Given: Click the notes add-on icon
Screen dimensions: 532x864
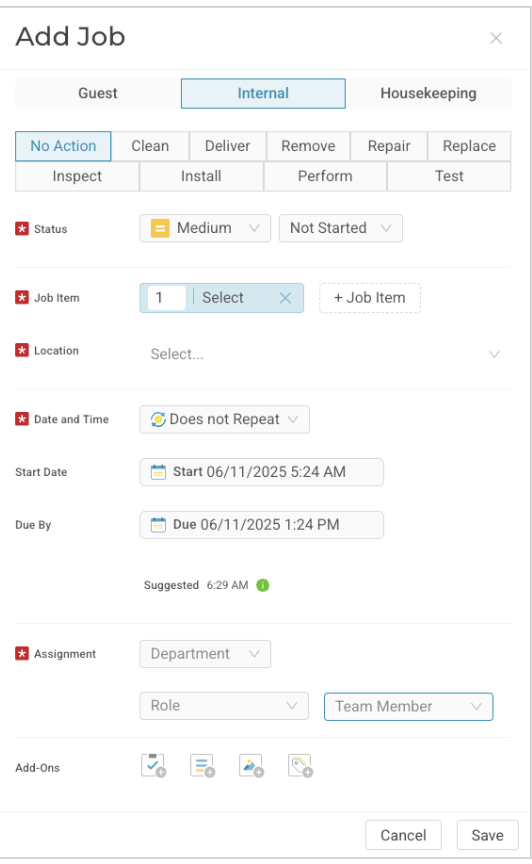Looking at the screenshot, I should click(x=202, y=765).
